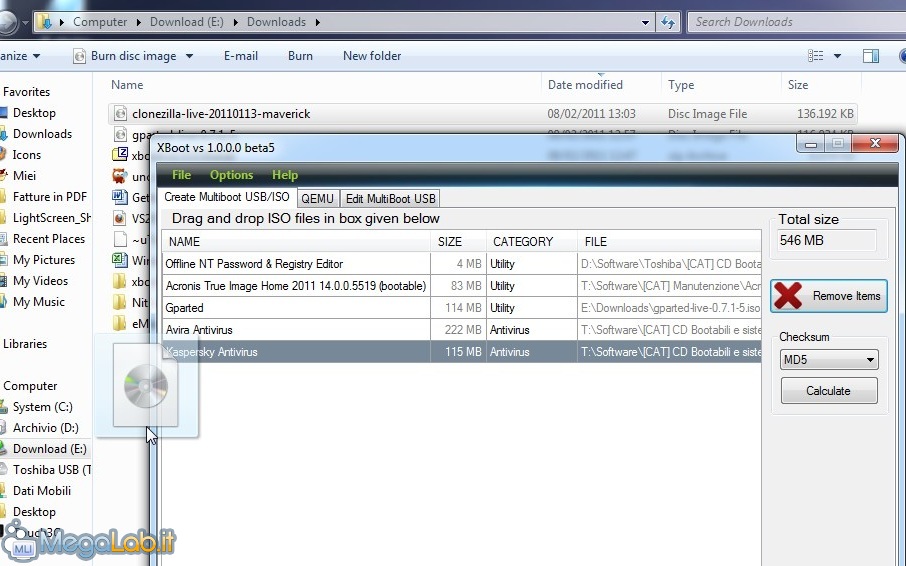
Task: Open the Options menu in XBoot
Action: (x=231, y=175)
